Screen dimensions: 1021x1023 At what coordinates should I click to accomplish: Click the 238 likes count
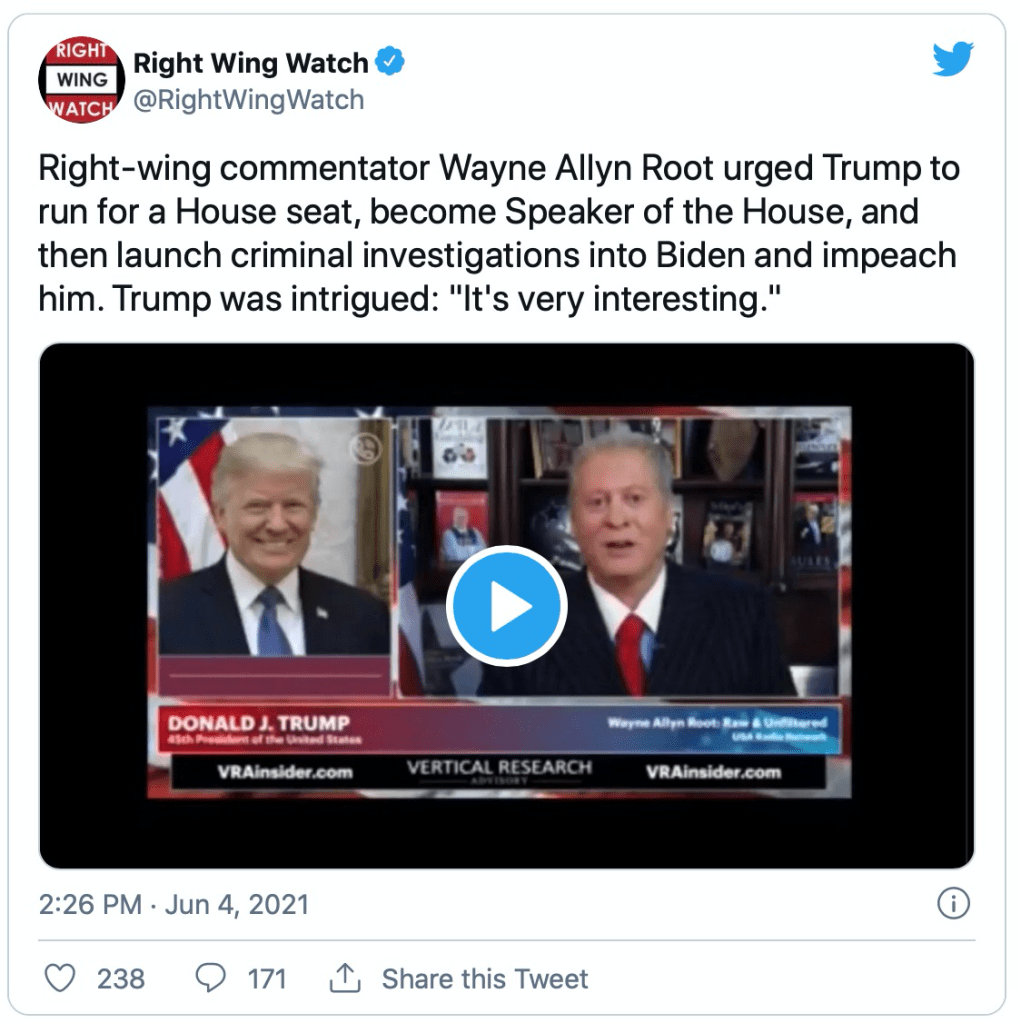(121, 979)
